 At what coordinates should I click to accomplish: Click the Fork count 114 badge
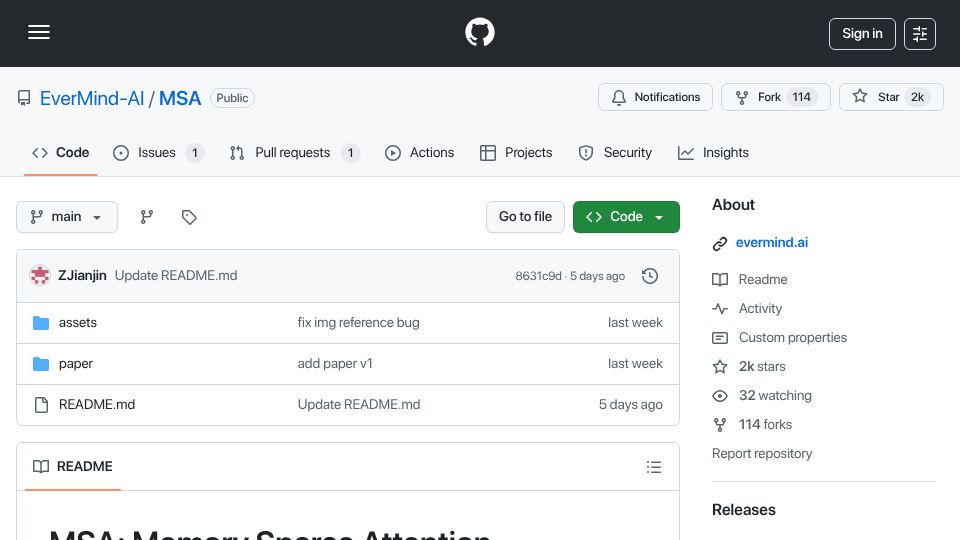801,97
